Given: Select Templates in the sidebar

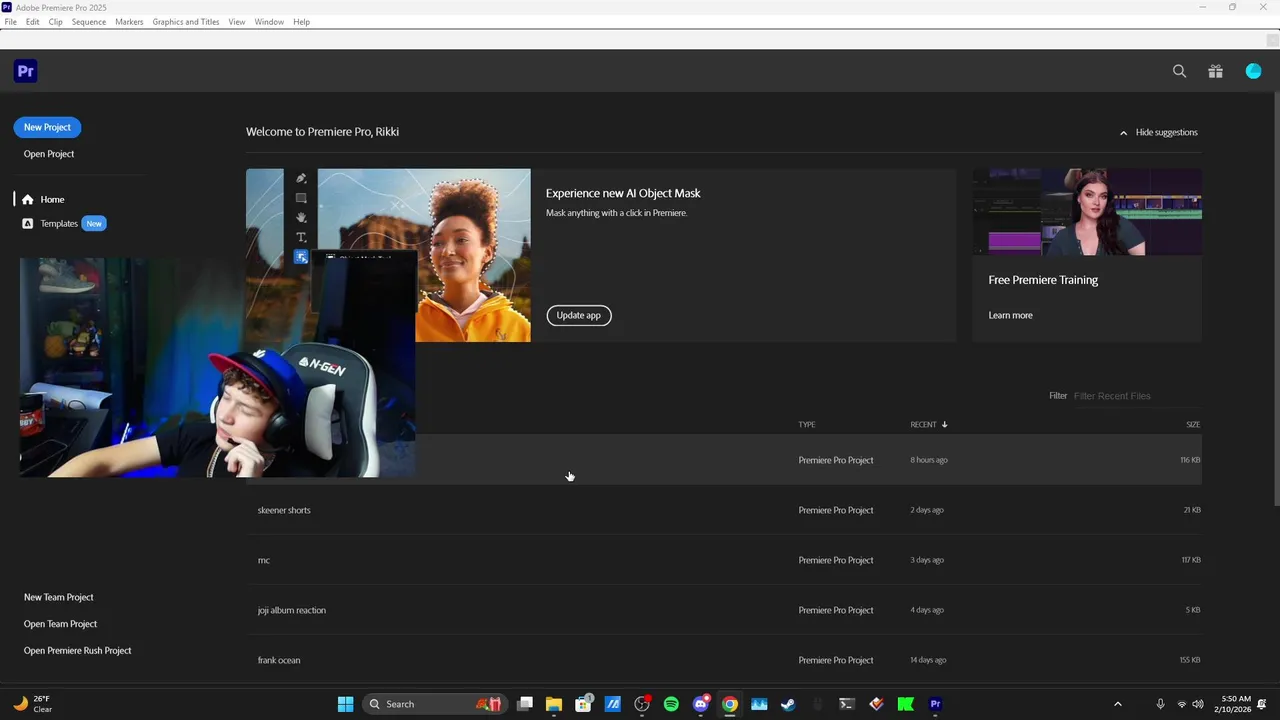Looking at the screenshot, I should click(59, 223).
